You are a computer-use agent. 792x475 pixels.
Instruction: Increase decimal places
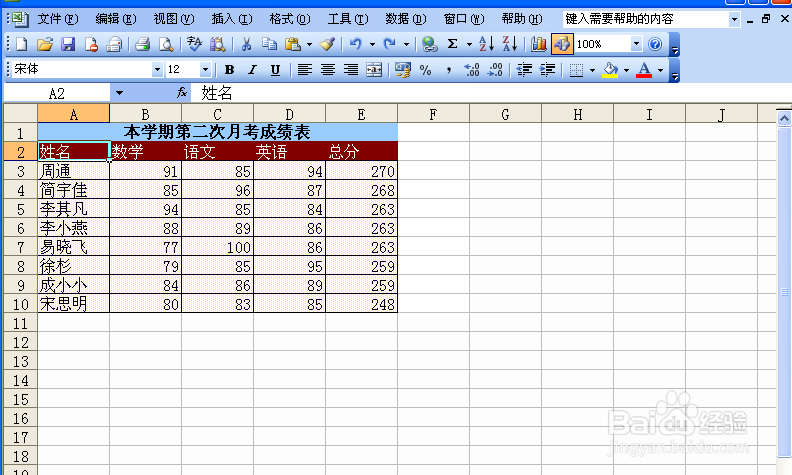coord(472,70)
